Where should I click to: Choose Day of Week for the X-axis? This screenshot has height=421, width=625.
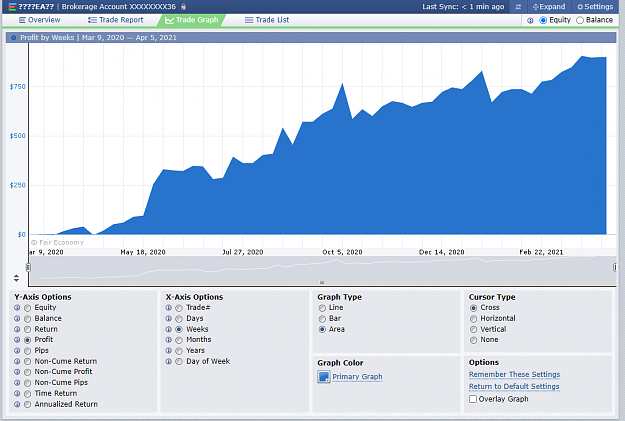(x=179, y=362)
